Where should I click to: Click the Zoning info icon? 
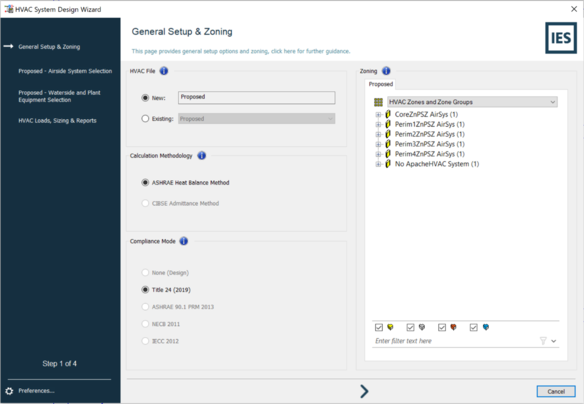coord(386,71)
